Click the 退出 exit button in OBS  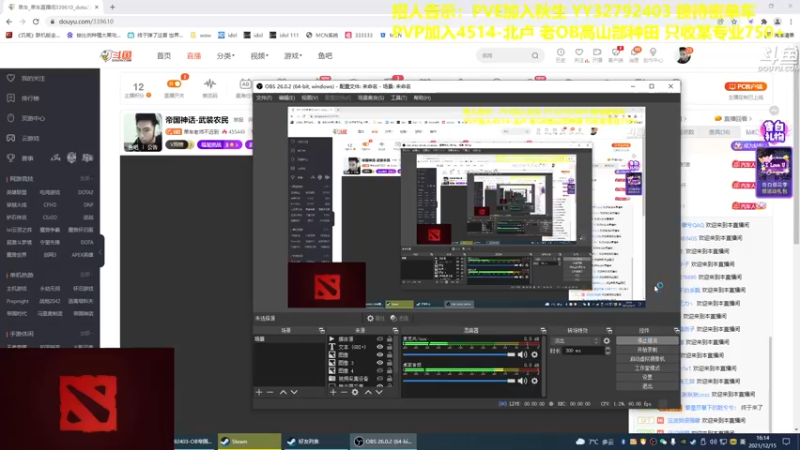(x=647, y=386)
